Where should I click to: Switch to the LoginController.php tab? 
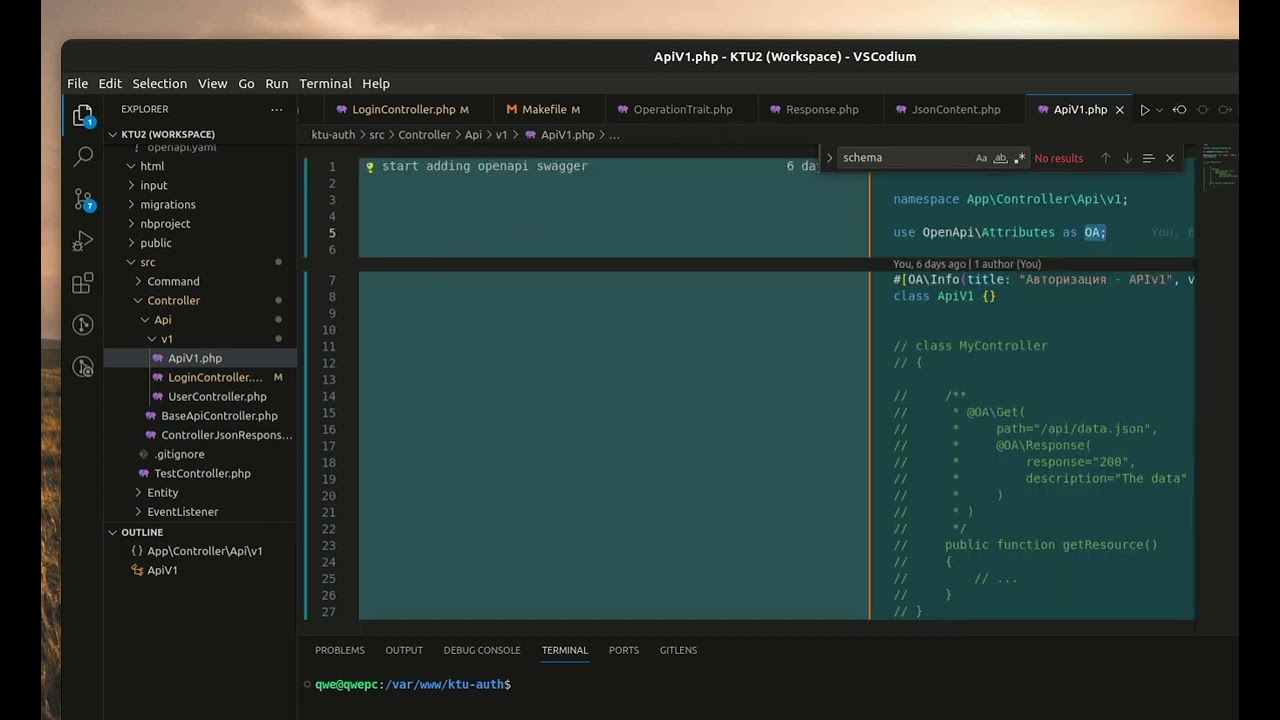(x=403, y=110)
